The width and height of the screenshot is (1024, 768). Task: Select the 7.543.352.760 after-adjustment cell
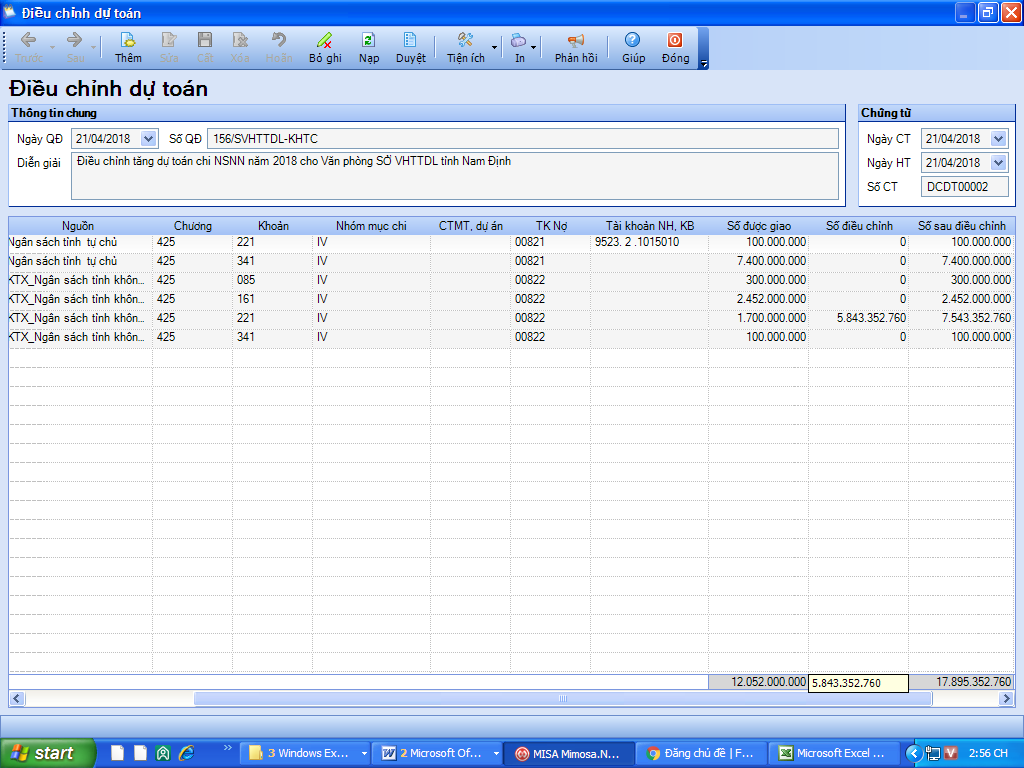(961, 318)
